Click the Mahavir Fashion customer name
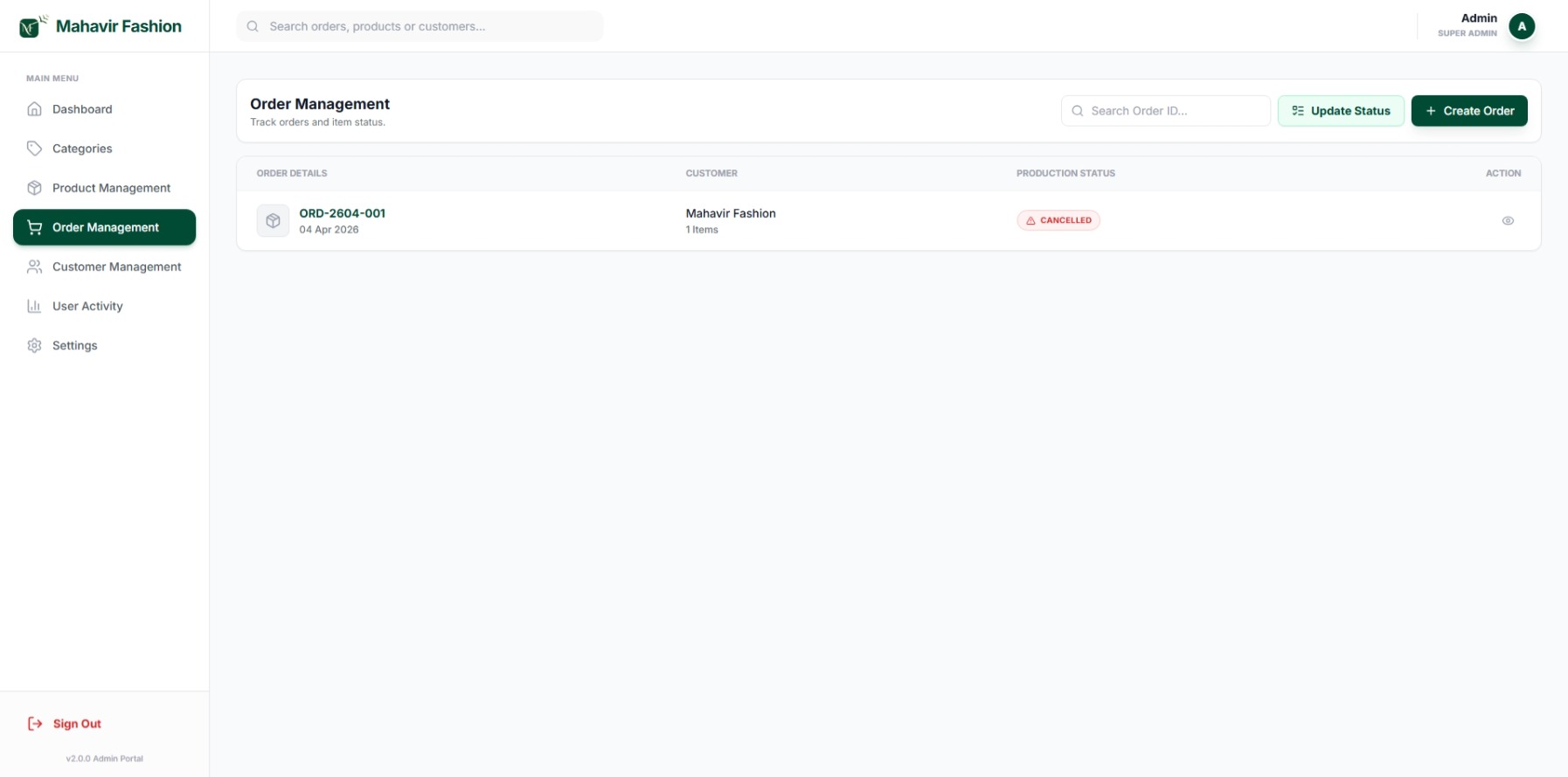The image size is (1568, 777). click(x=731, y=213)
